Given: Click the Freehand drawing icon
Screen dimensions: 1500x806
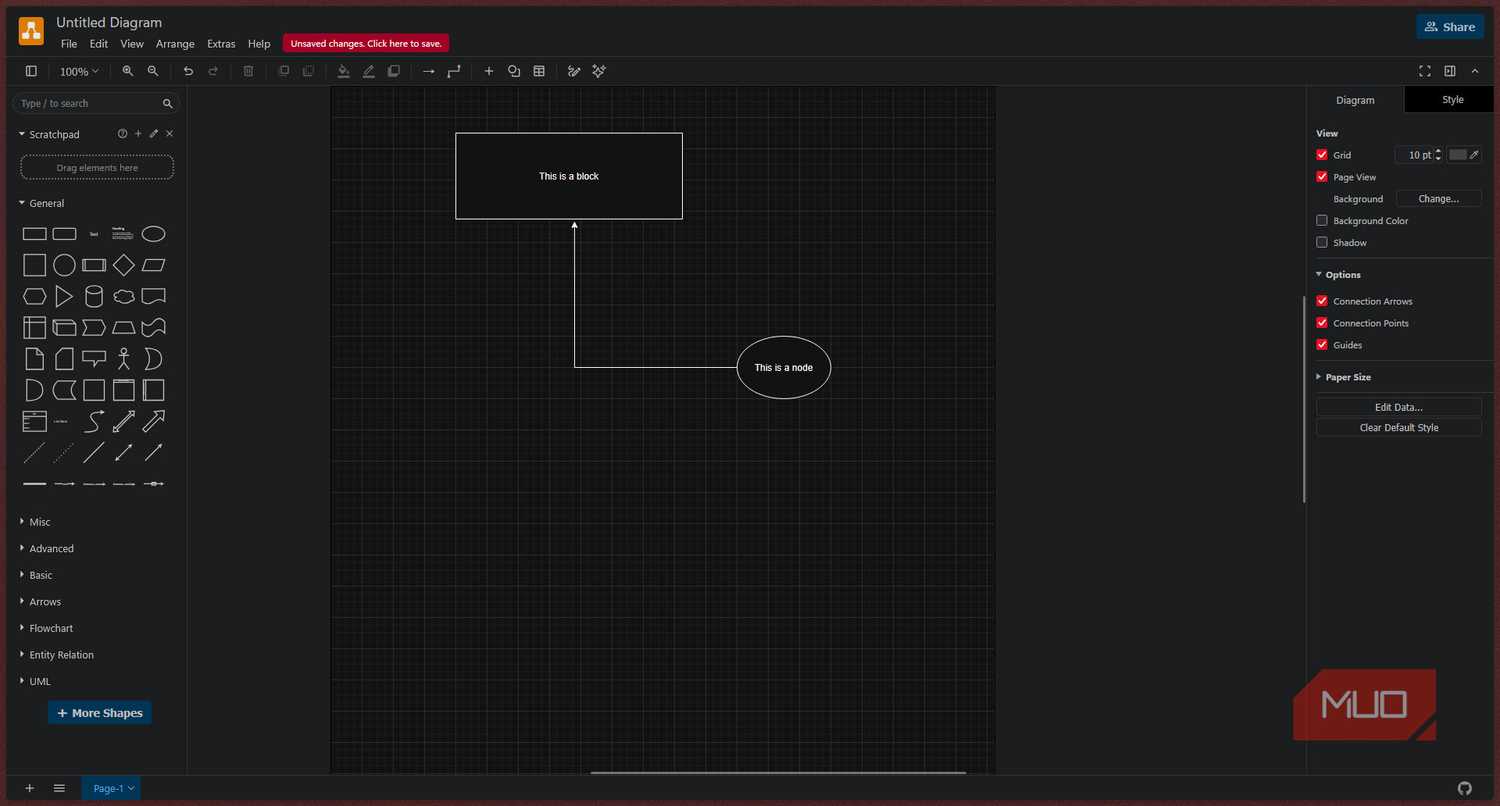Looking at the screenshot, I should [574, 71].
